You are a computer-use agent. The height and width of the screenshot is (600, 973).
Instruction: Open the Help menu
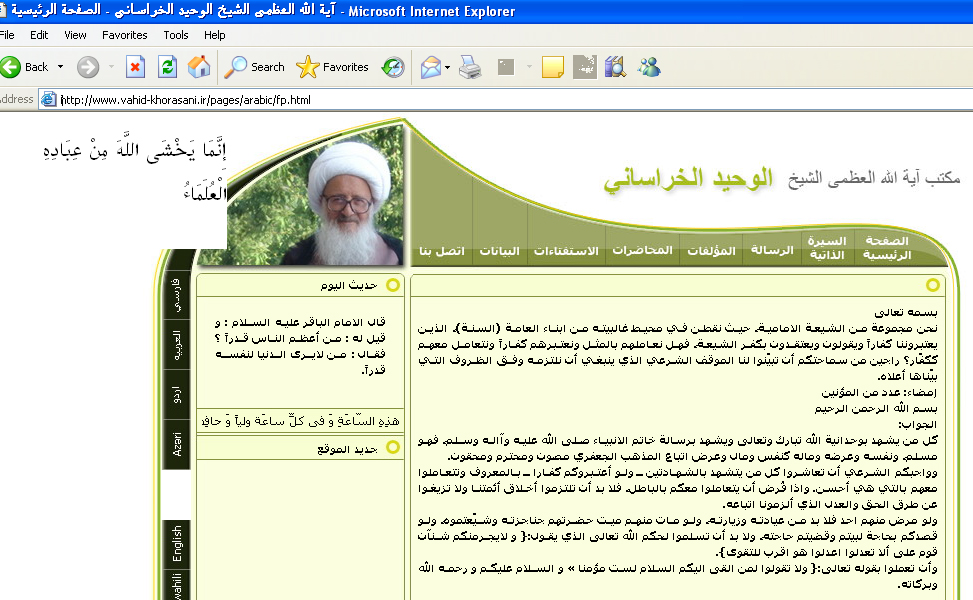pos(215,35)
